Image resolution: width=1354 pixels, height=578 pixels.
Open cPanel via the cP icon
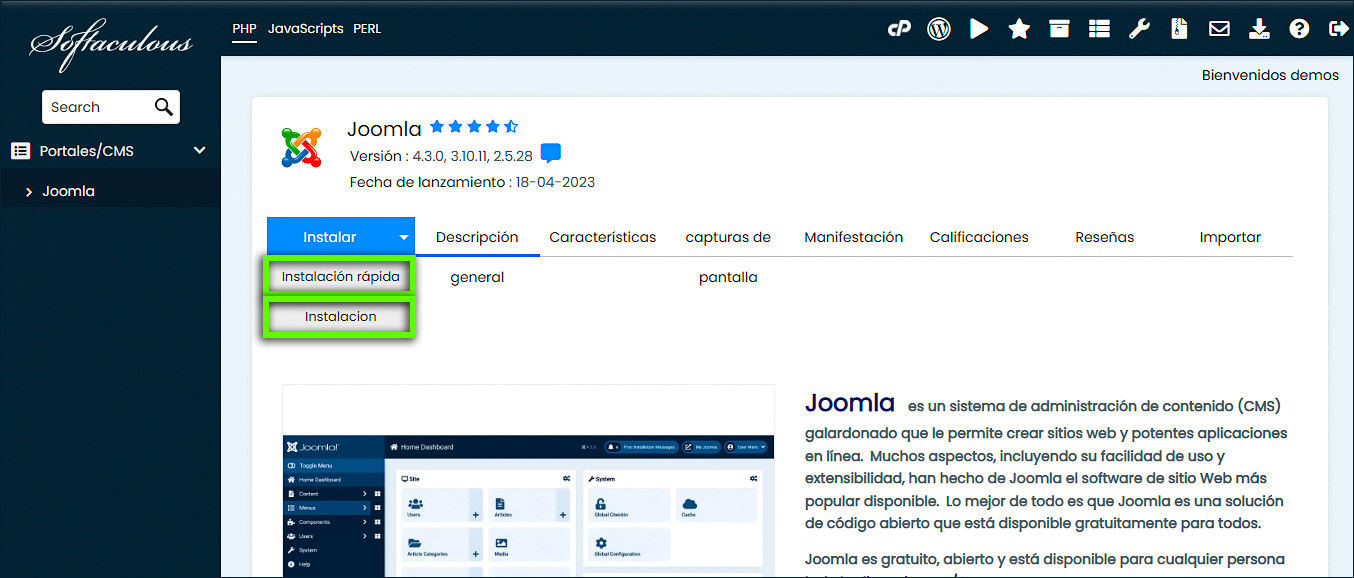pos(899,28)
